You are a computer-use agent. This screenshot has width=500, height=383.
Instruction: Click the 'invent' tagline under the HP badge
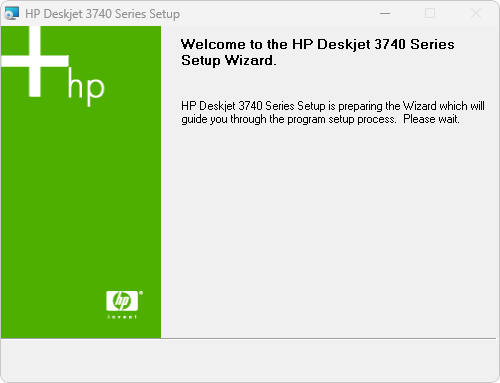[x=122, y=317]
